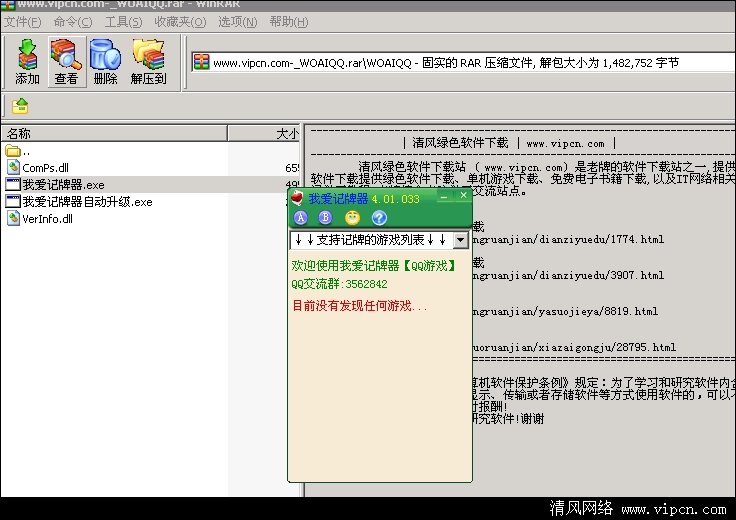This screenshot has width=736, height=520.
Task: Expand the 支持记牌的游戏列表 dropdown arrow
Action: pyautogui.click(x=460, y=240)
